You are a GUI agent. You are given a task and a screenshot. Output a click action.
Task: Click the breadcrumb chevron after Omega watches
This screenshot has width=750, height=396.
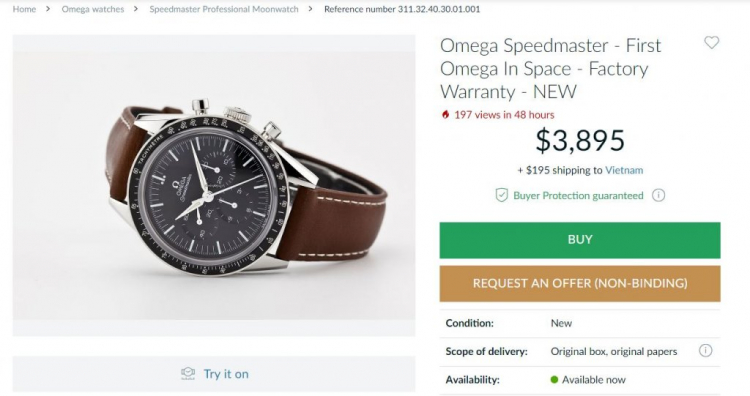pyautogui.click(x=136, y=9)
